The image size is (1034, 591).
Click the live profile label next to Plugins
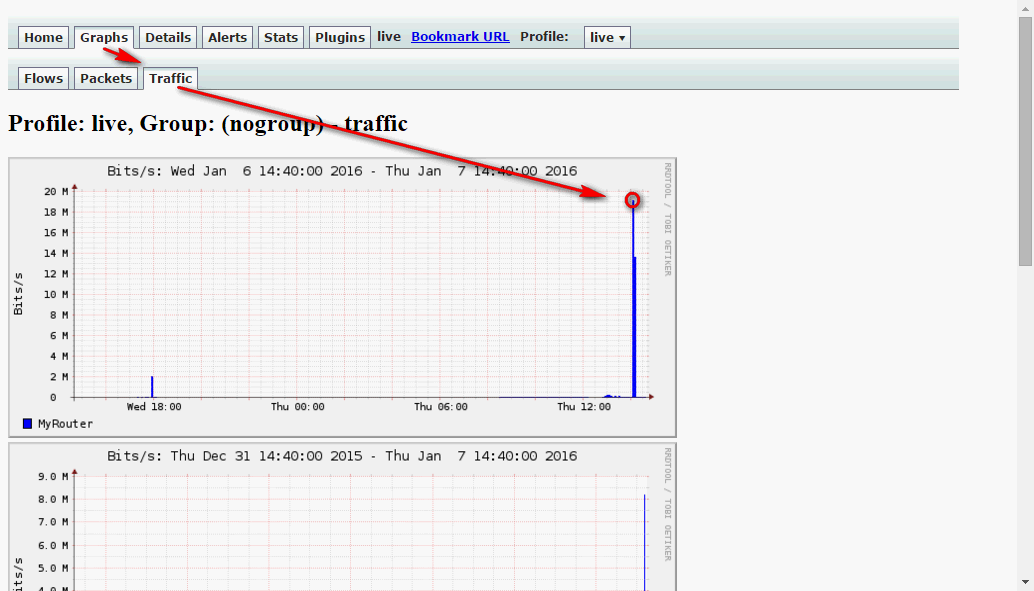389,37
